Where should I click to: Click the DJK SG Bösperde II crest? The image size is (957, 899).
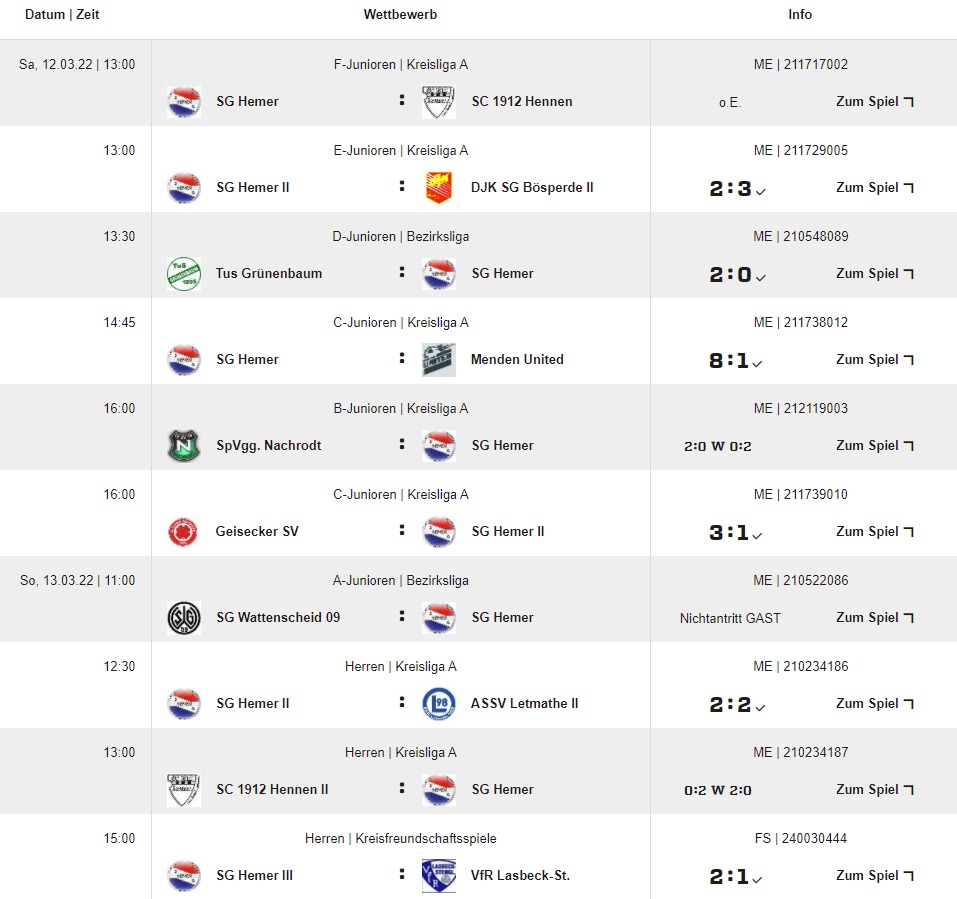[438, 188]
